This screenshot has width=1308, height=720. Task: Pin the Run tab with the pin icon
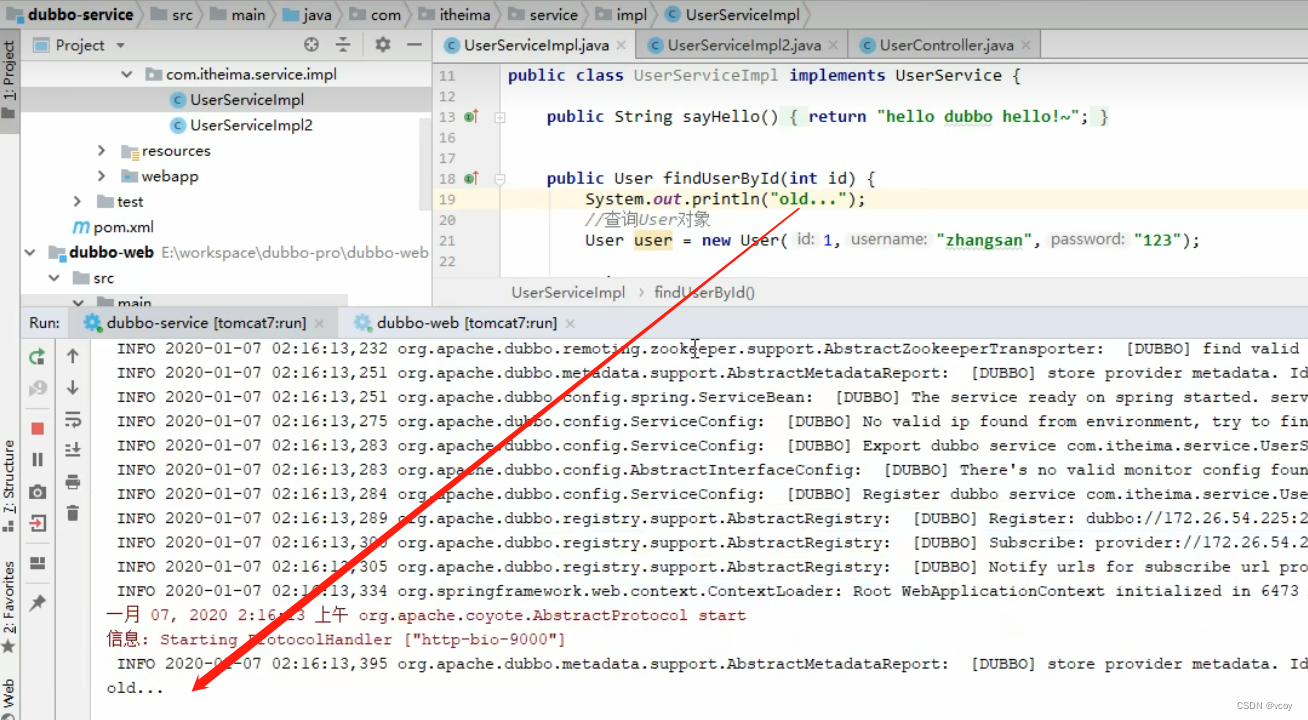[x=37, y=603]
